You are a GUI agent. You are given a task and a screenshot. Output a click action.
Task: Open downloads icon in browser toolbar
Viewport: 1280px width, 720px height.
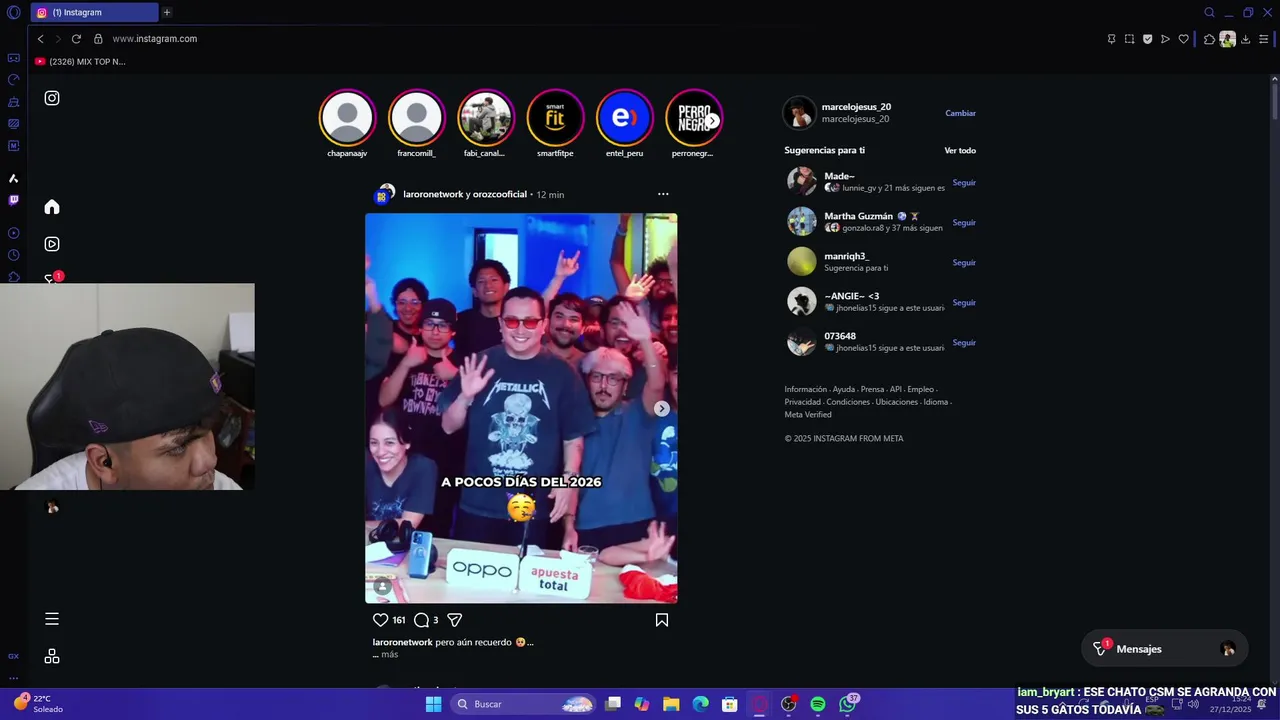click(1245, 39)
